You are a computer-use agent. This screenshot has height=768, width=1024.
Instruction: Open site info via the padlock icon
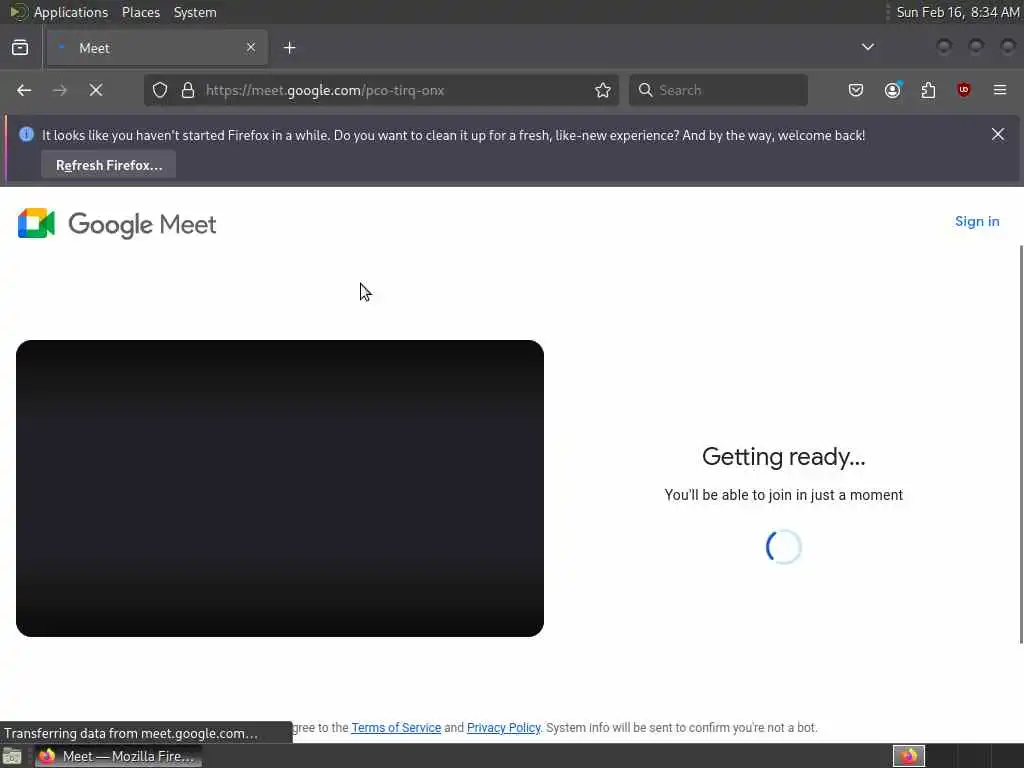point(188,90)
